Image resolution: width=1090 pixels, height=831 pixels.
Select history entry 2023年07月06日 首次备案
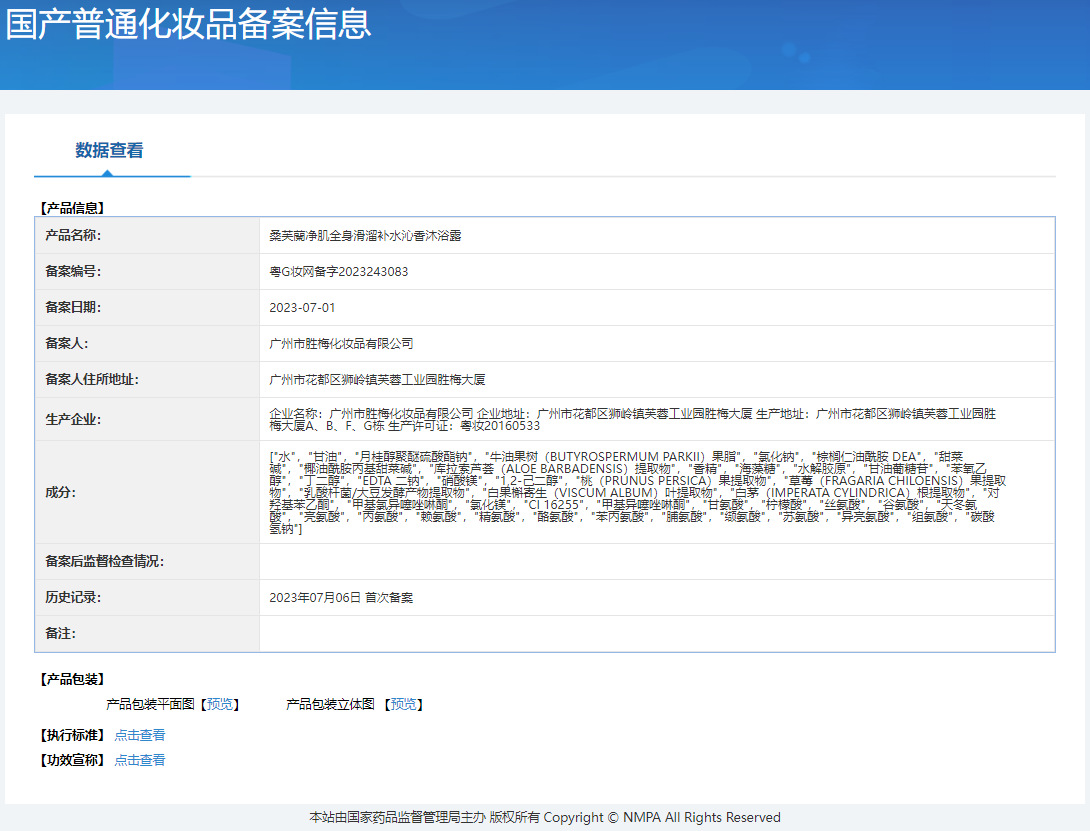pos(341,598)
